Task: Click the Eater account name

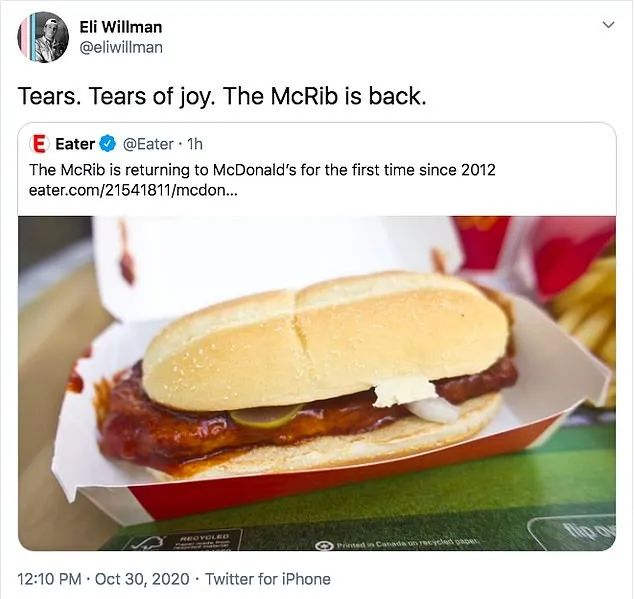Action: [75, 144]
